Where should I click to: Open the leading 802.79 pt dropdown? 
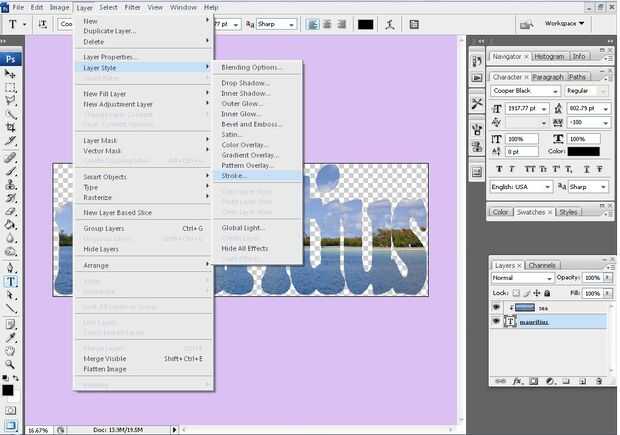(605, 108)
